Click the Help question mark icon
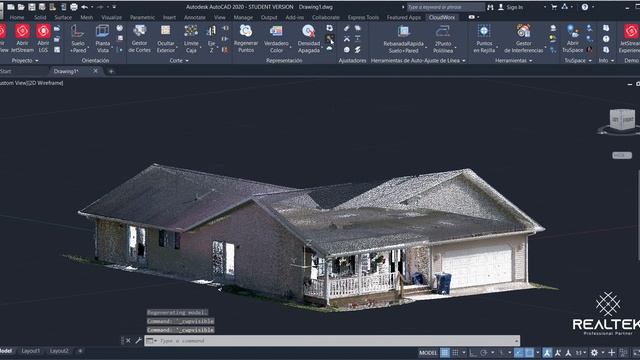This screenshot has width=640, height=360. (585, 7)
